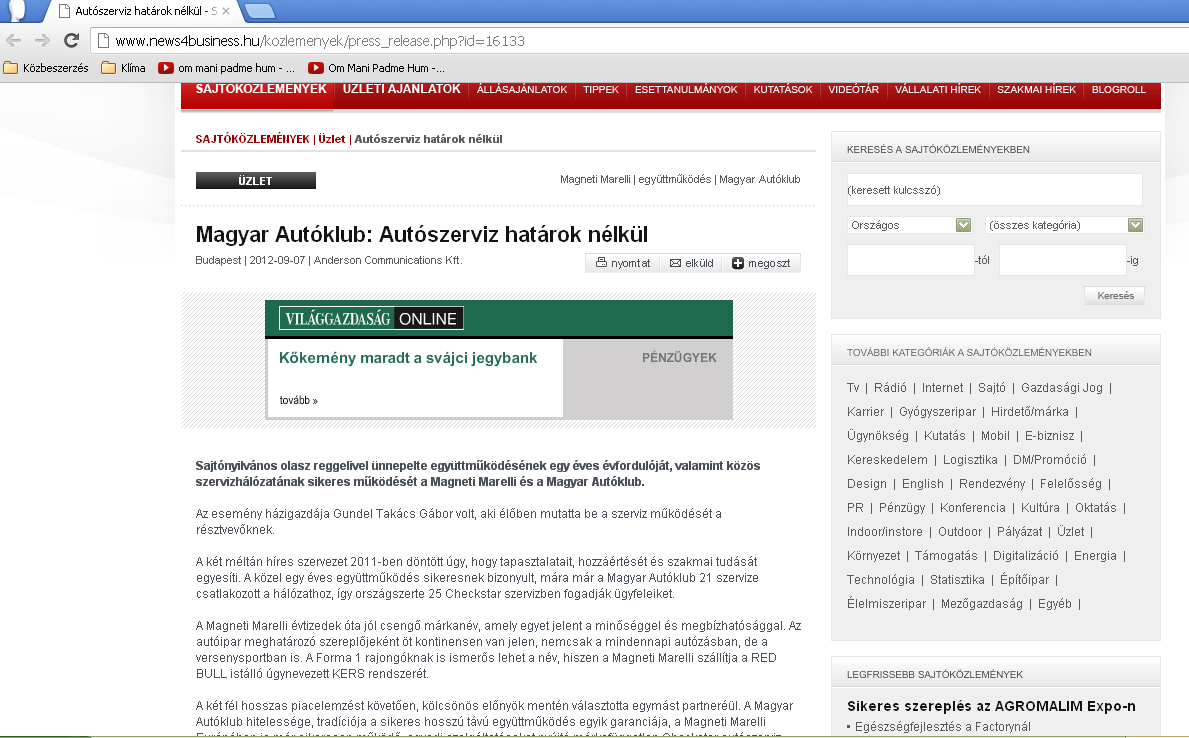The width and height of the screenshot is (1189, 738).
Task: Open the DM/Promóció category link
Action: (x=1049, y=460)
